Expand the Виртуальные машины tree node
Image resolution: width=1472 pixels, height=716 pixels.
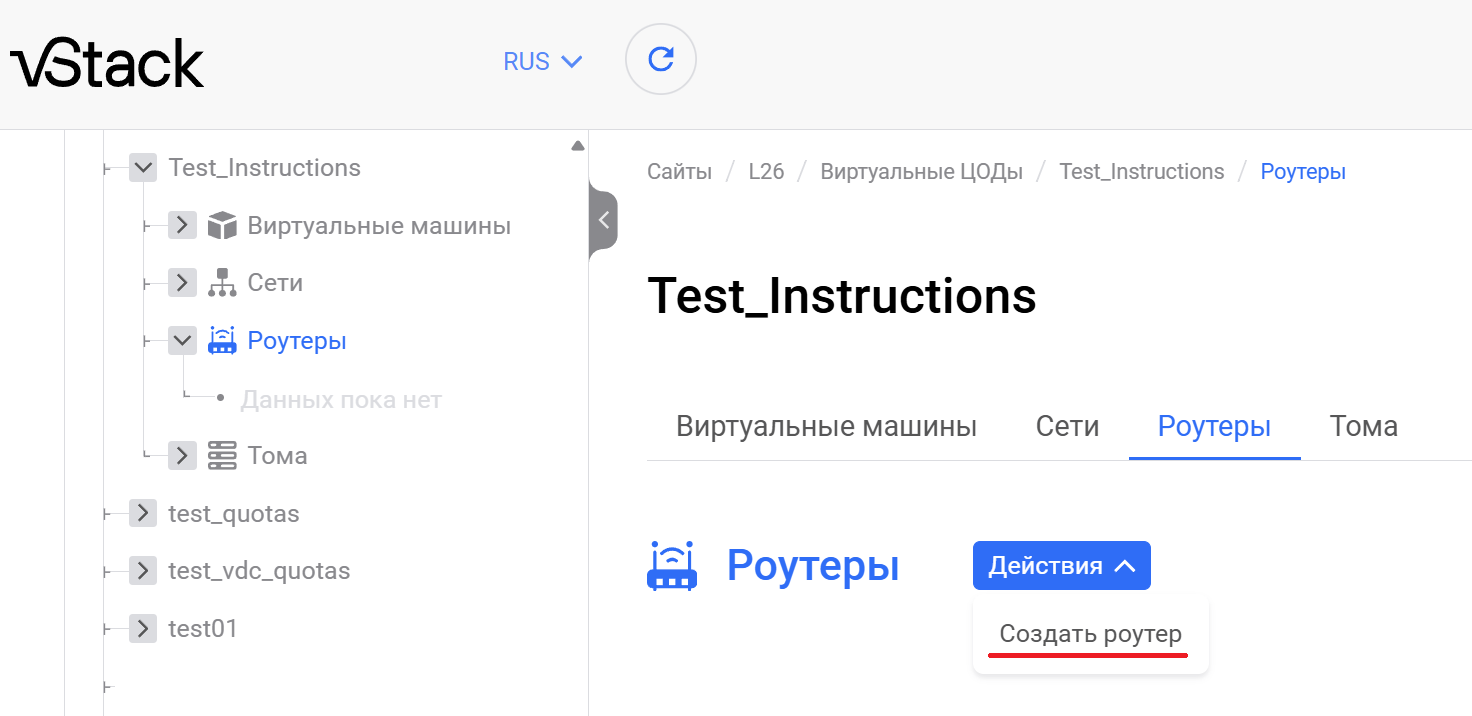point(181,226)
